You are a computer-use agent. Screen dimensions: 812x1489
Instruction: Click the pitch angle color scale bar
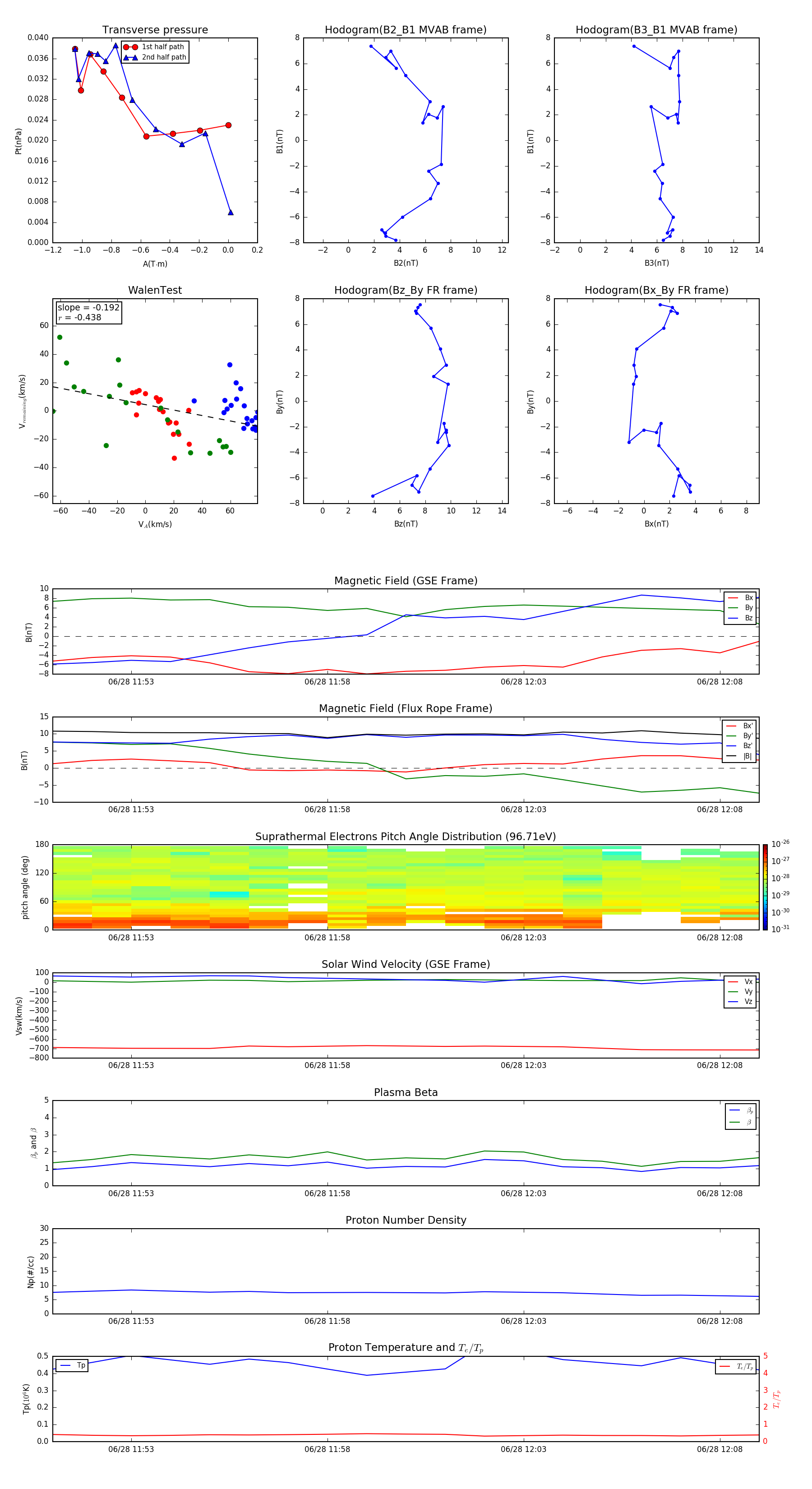(x=765, y=887)
